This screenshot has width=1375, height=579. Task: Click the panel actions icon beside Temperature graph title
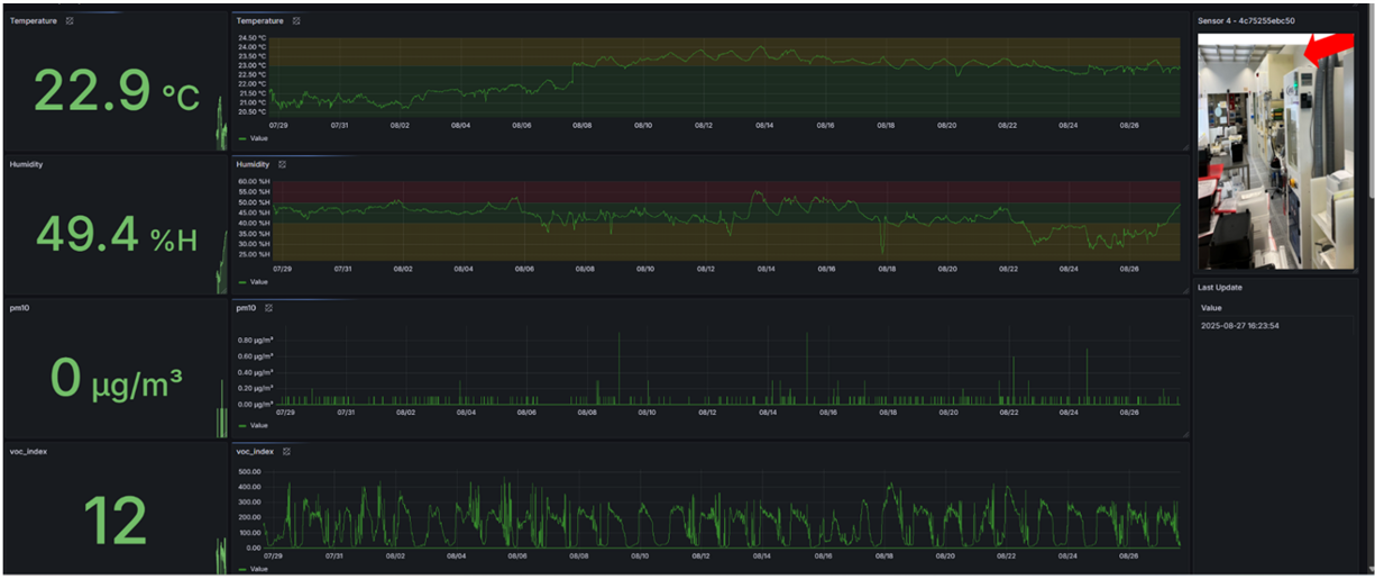[298, 21]
